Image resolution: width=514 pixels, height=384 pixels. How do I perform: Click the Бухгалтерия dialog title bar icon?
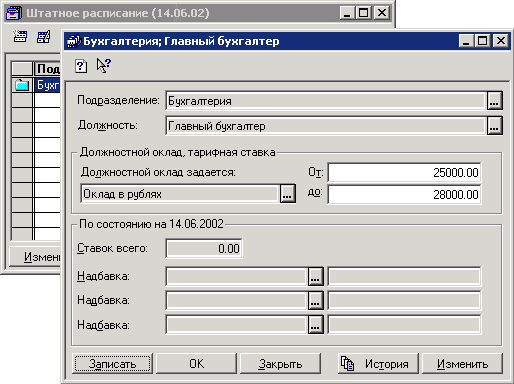(73, 41)
